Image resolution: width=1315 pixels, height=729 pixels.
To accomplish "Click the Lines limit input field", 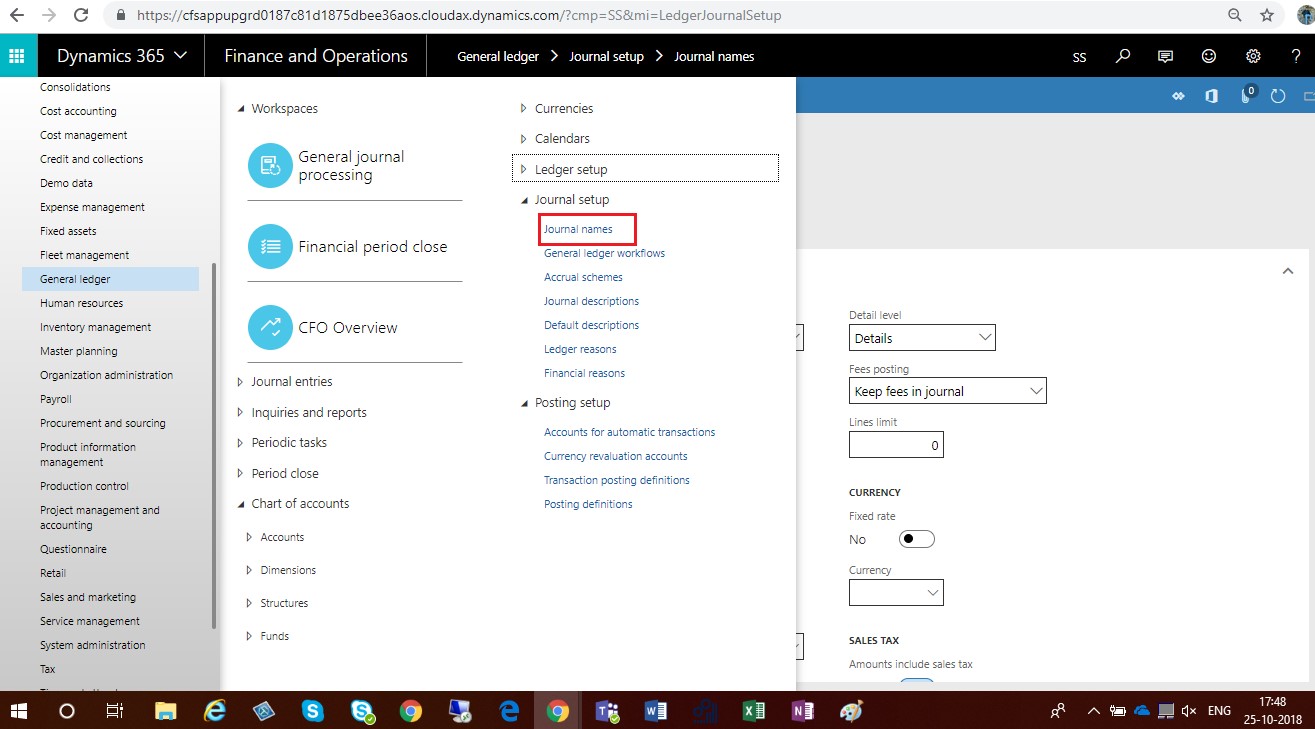I will 896,445.
